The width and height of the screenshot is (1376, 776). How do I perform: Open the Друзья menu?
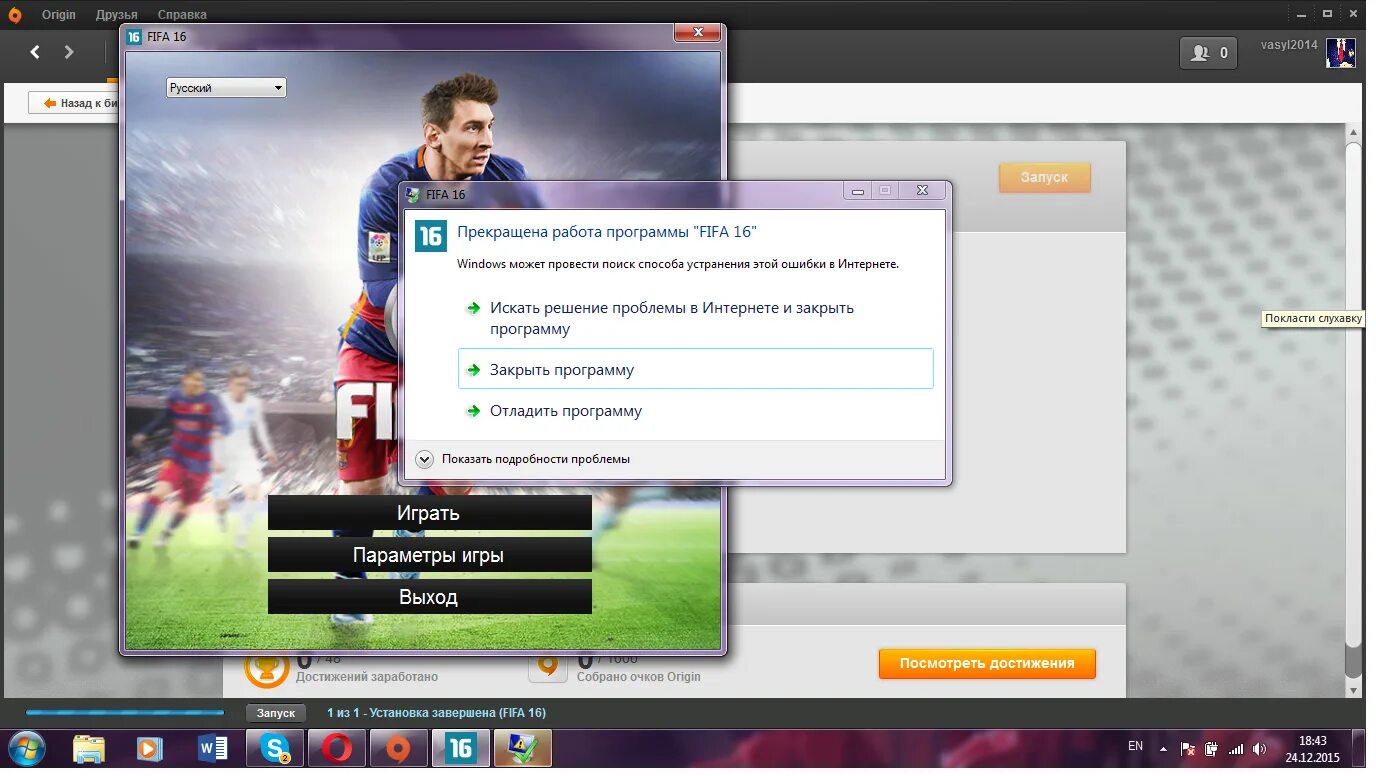[117, 14]
